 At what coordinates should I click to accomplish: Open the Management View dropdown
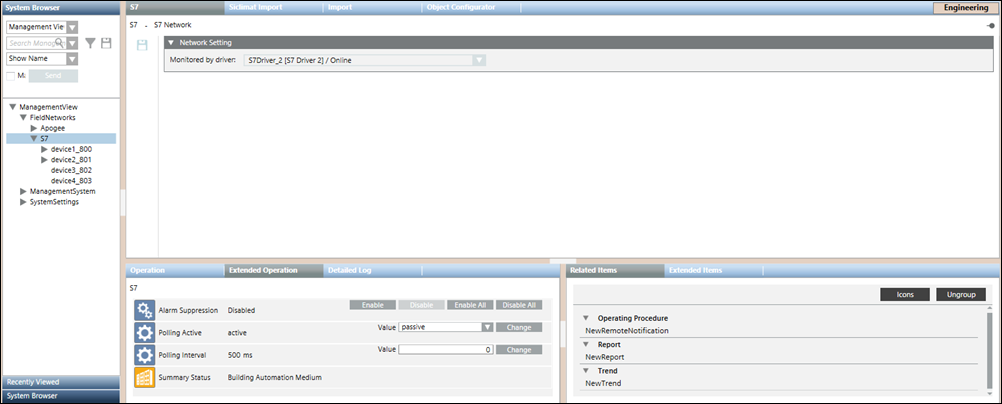click(72, 27)
